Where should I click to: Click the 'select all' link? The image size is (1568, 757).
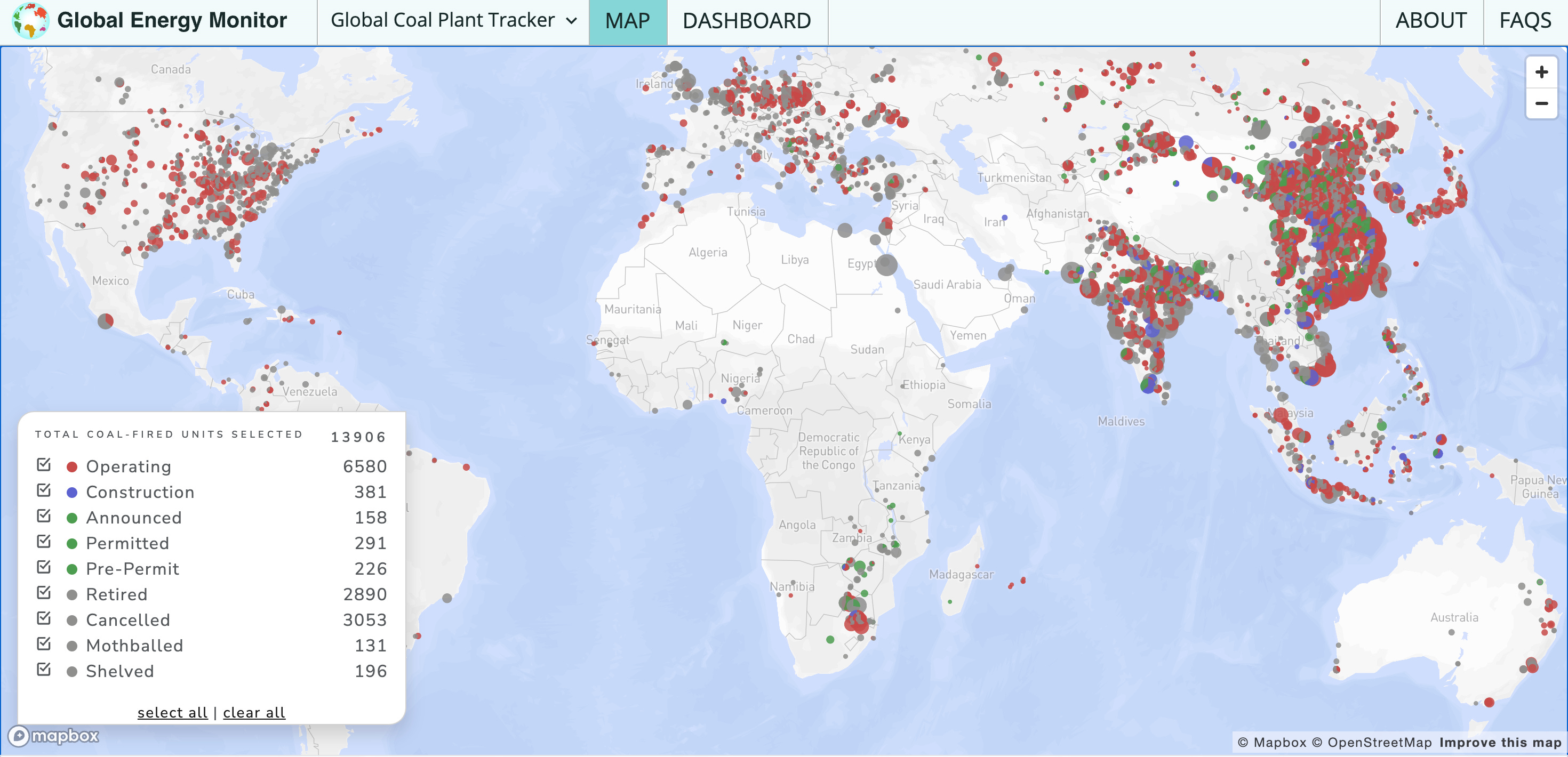[172, 713]
